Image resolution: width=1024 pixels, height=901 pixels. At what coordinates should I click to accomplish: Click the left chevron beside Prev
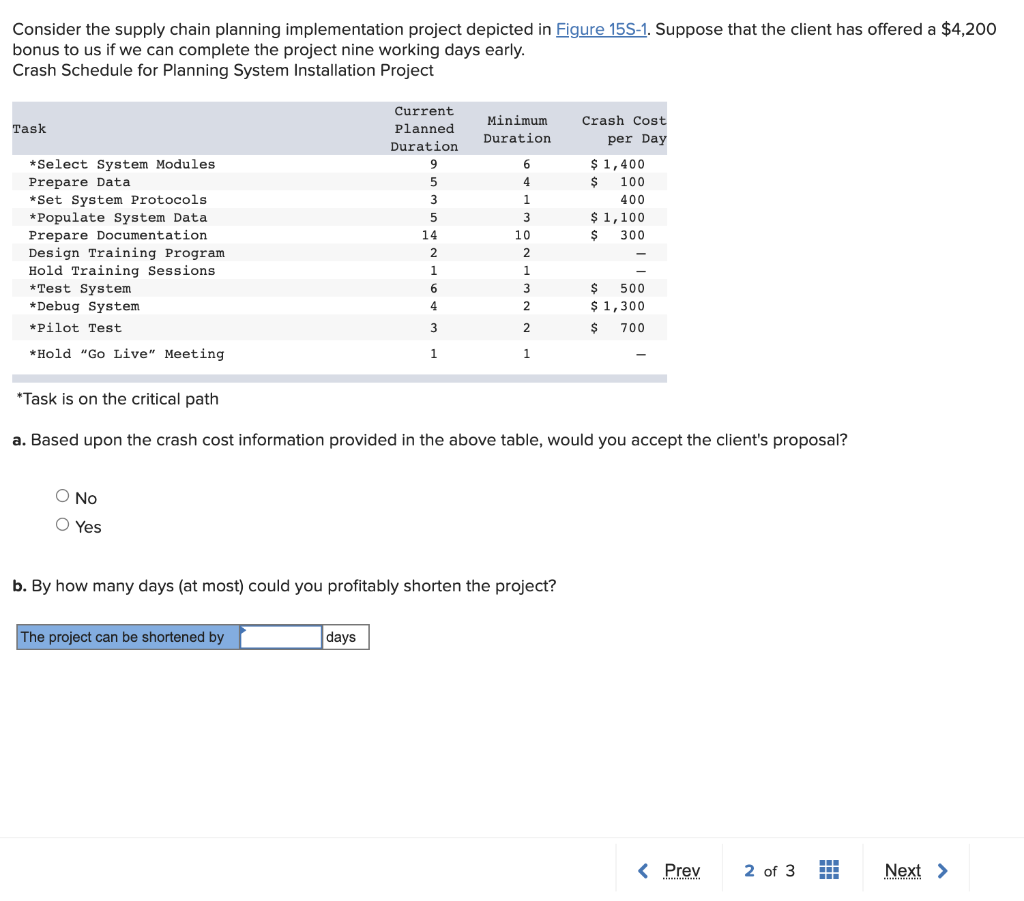(x=643, y=870)
